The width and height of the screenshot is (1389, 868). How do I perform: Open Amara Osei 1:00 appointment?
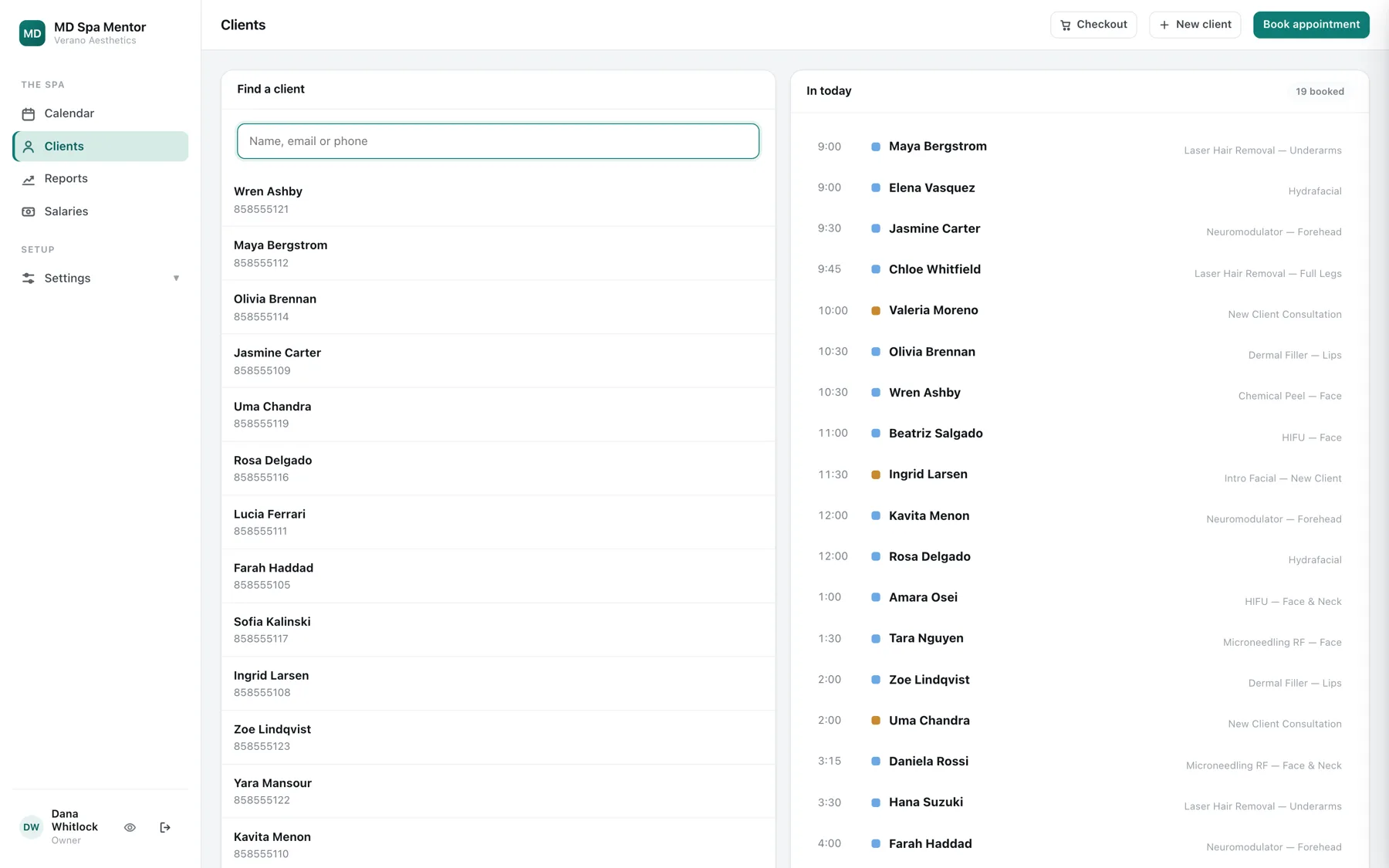click(x=1080, y=598)
